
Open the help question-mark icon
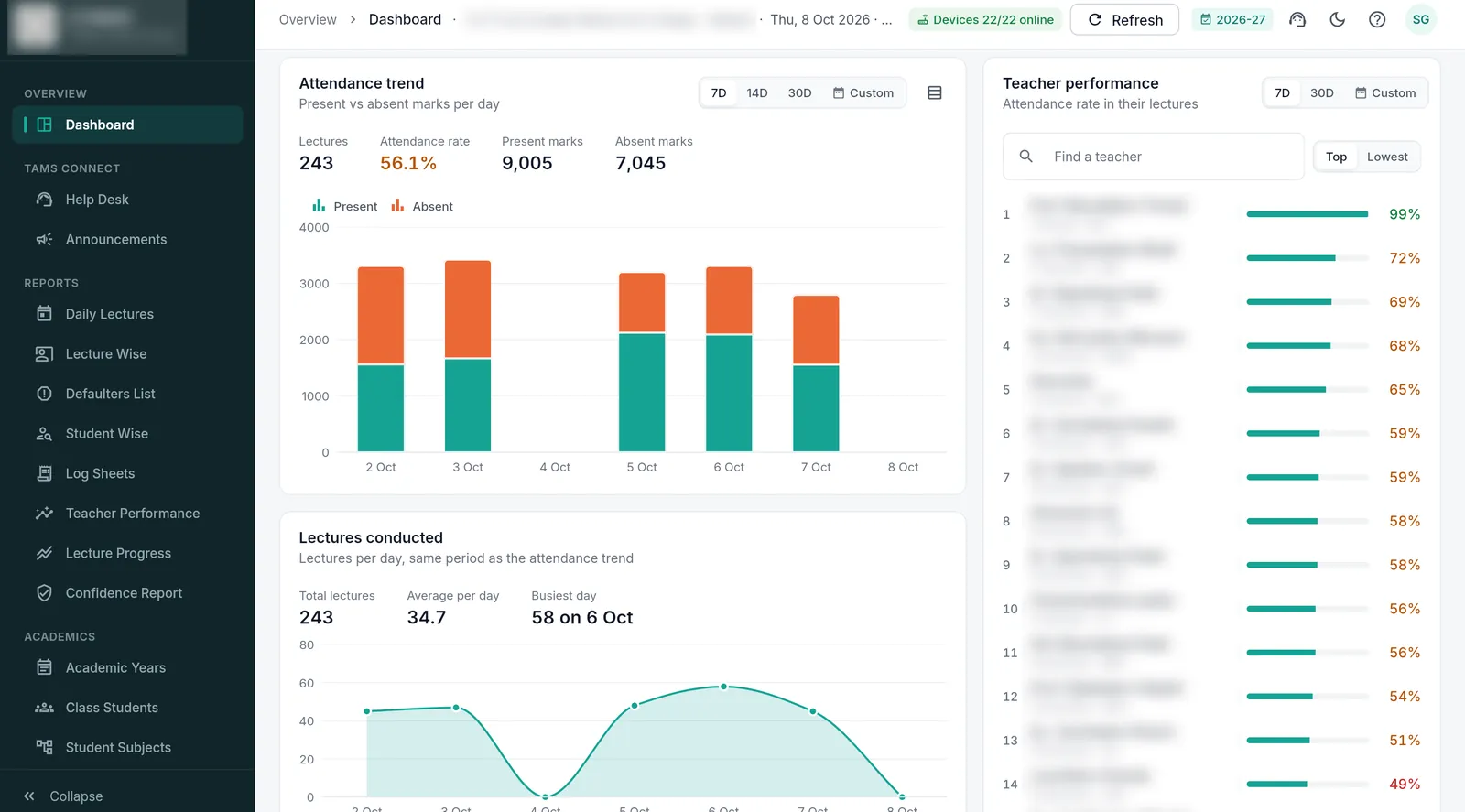coord(1377,19)
